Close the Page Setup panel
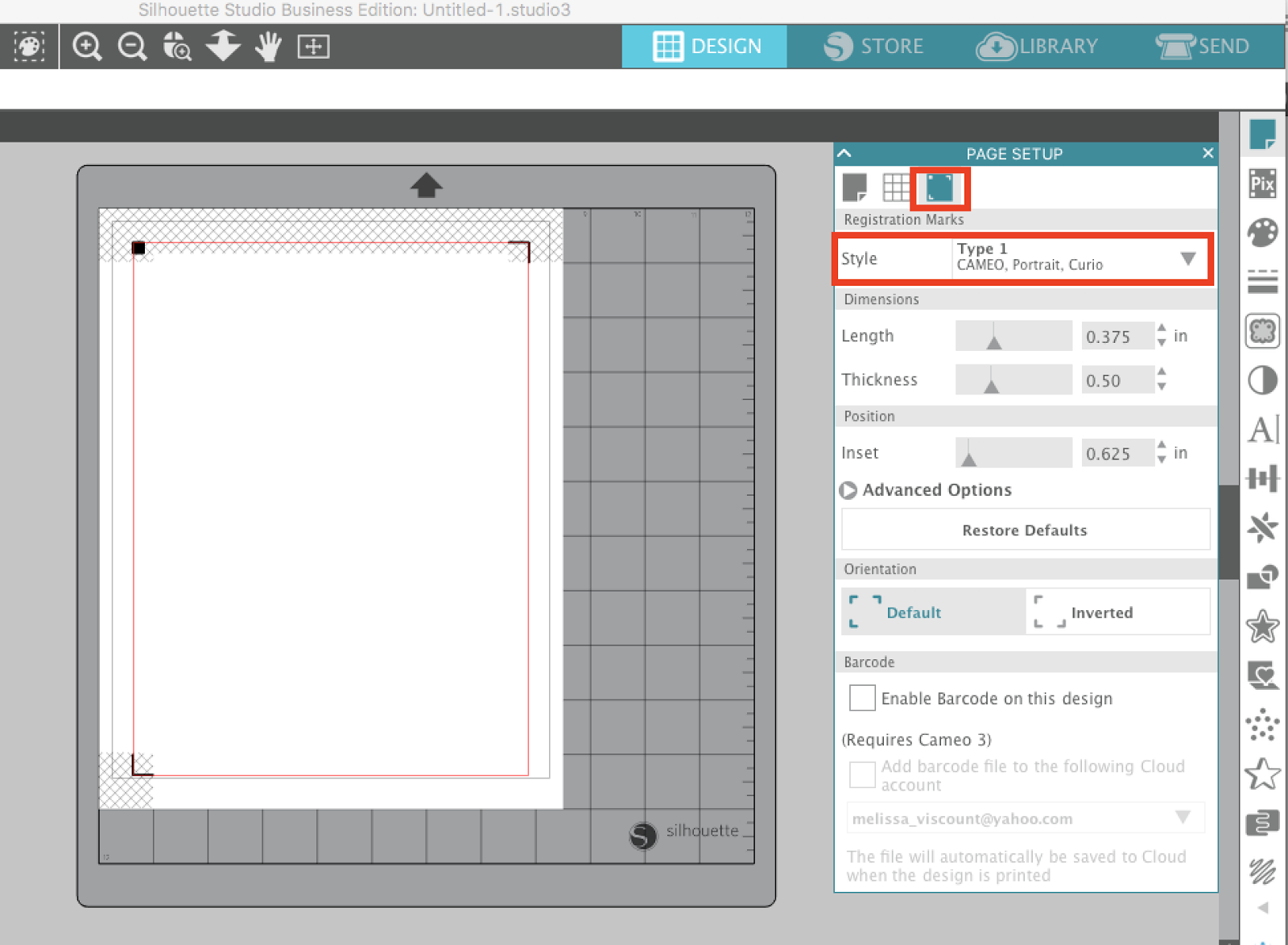 (x=1207, y=153)
